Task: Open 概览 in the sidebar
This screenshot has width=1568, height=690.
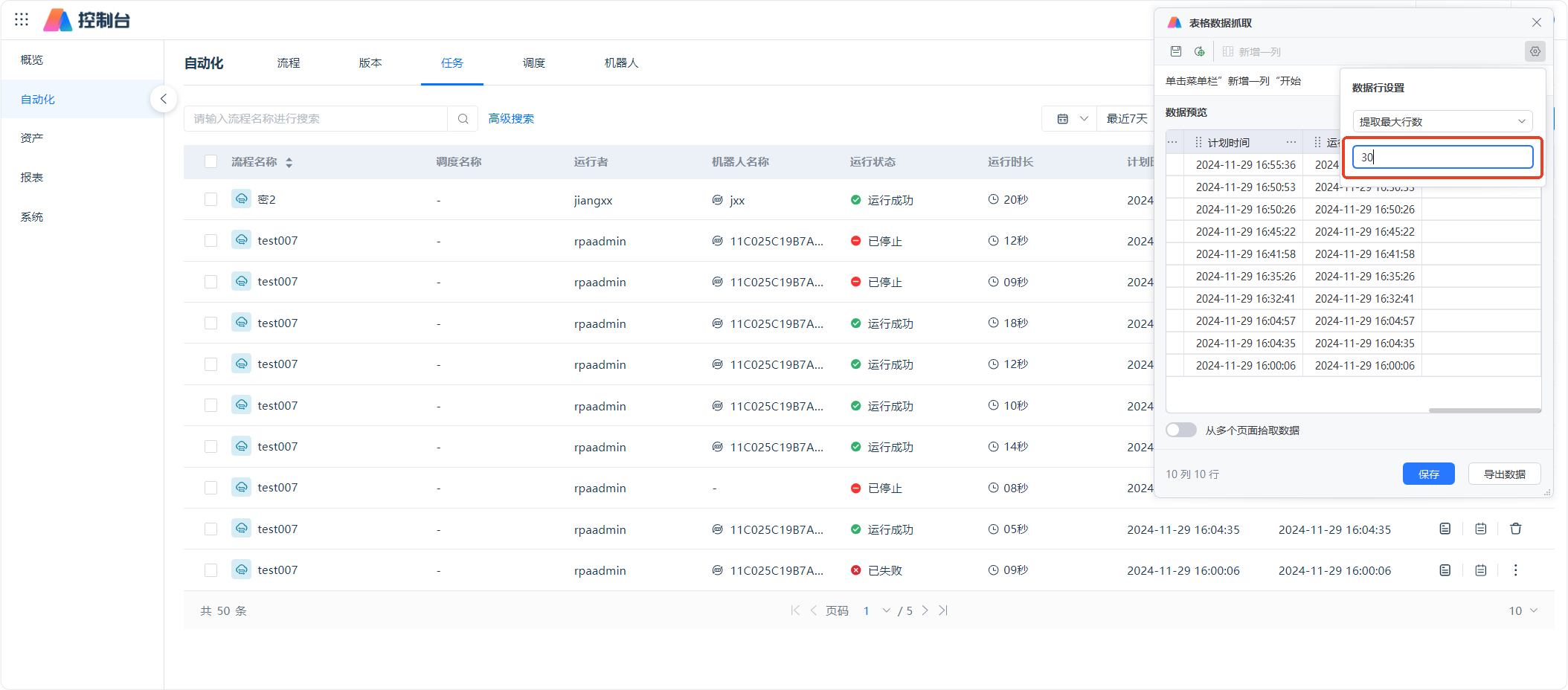Action: click(x=32, y=59)
